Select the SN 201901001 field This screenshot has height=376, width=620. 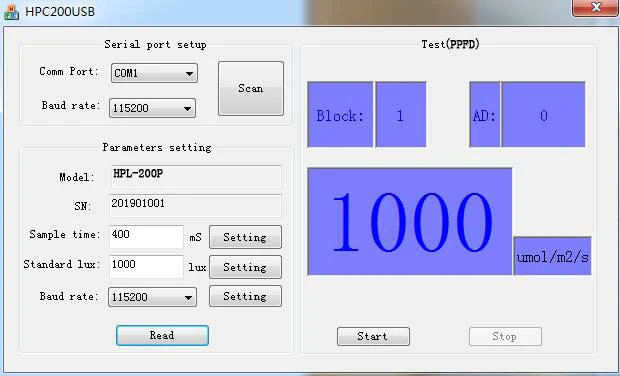click(x=195, y=206)
